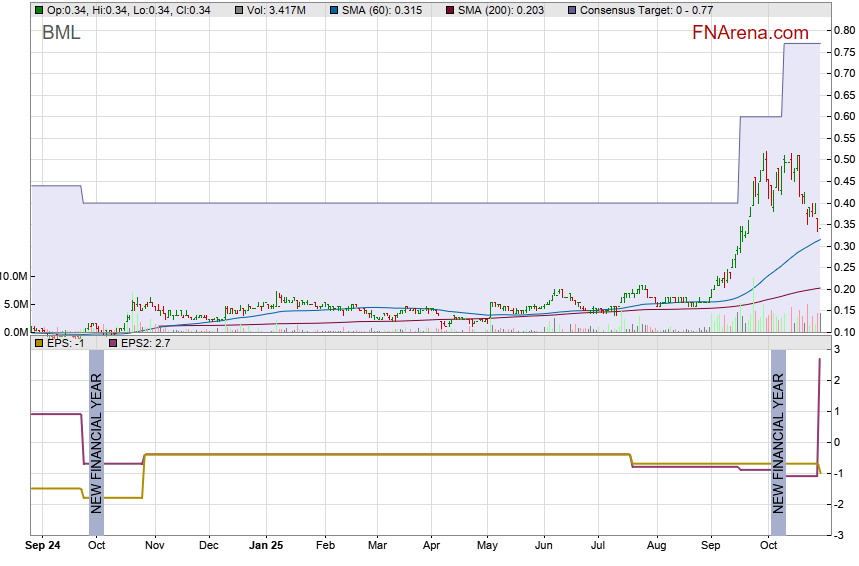Click the 10.0M volume axis label

coord(14,276)
